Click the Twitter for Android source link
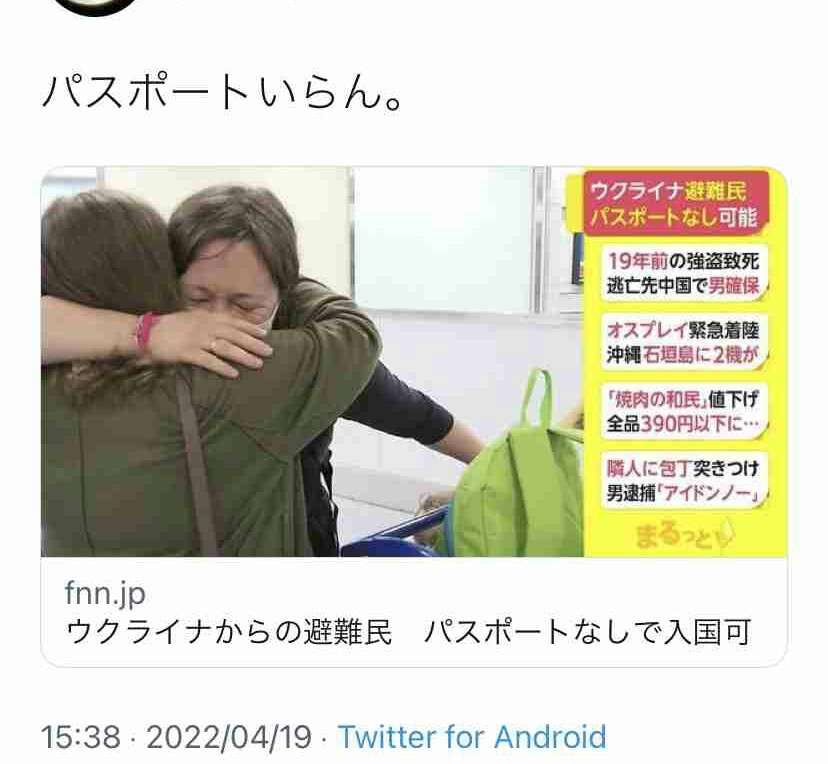828x764 pixels. tap(472, 737)
